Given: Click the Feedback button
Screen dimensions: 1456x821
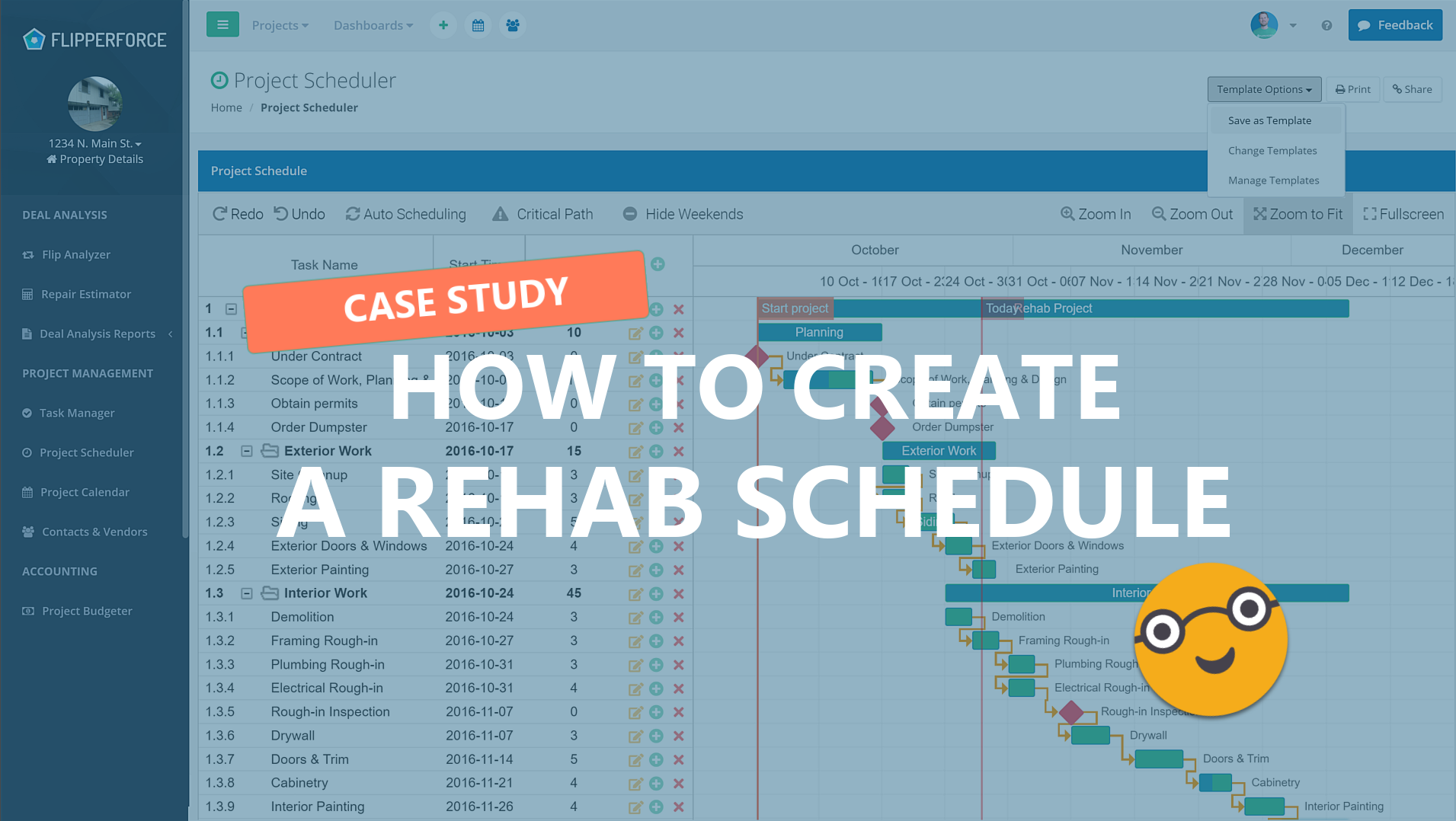Looking at the screenshot, I should pyautogui.click(x=1395, y=25).
